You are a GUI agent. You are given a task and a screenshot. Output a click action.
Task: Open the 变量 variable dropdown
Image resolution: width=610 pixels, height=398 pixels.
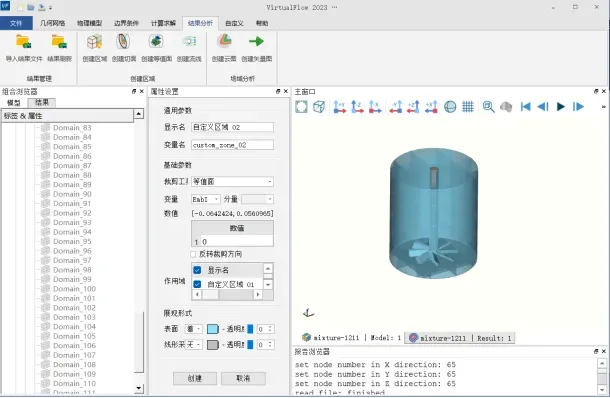(206, 199)
